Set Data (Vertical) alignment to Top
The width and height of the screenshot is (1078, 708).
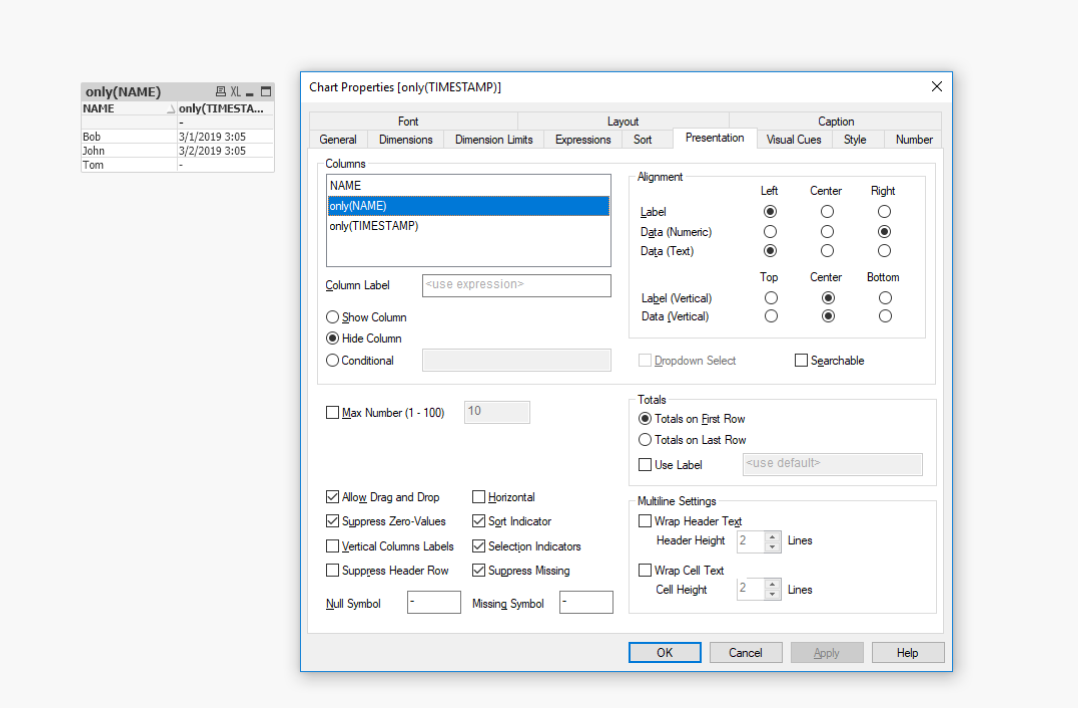pyautogui.click(x=771, y=316)
